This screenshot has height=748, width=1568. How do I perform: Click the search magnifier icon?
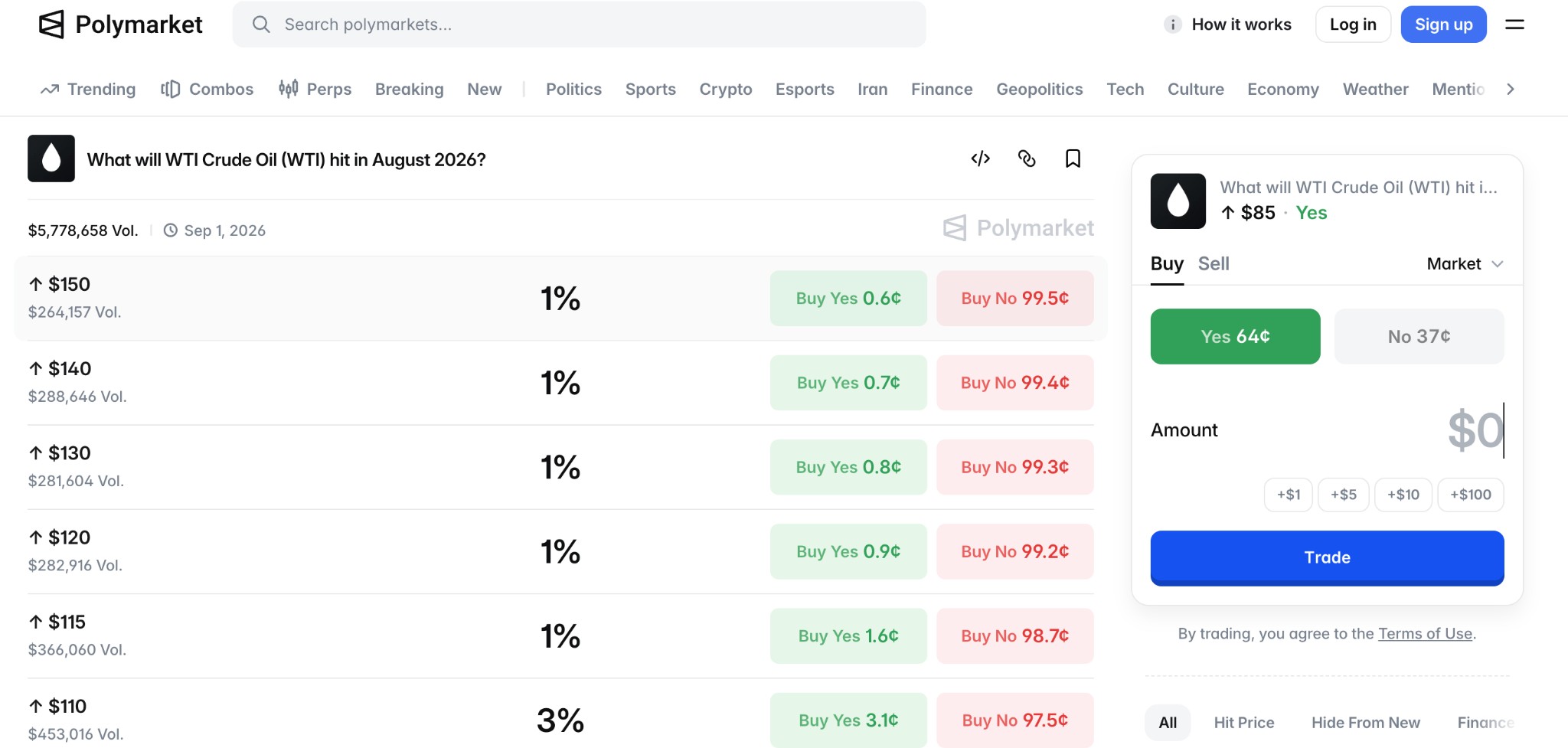261,24
